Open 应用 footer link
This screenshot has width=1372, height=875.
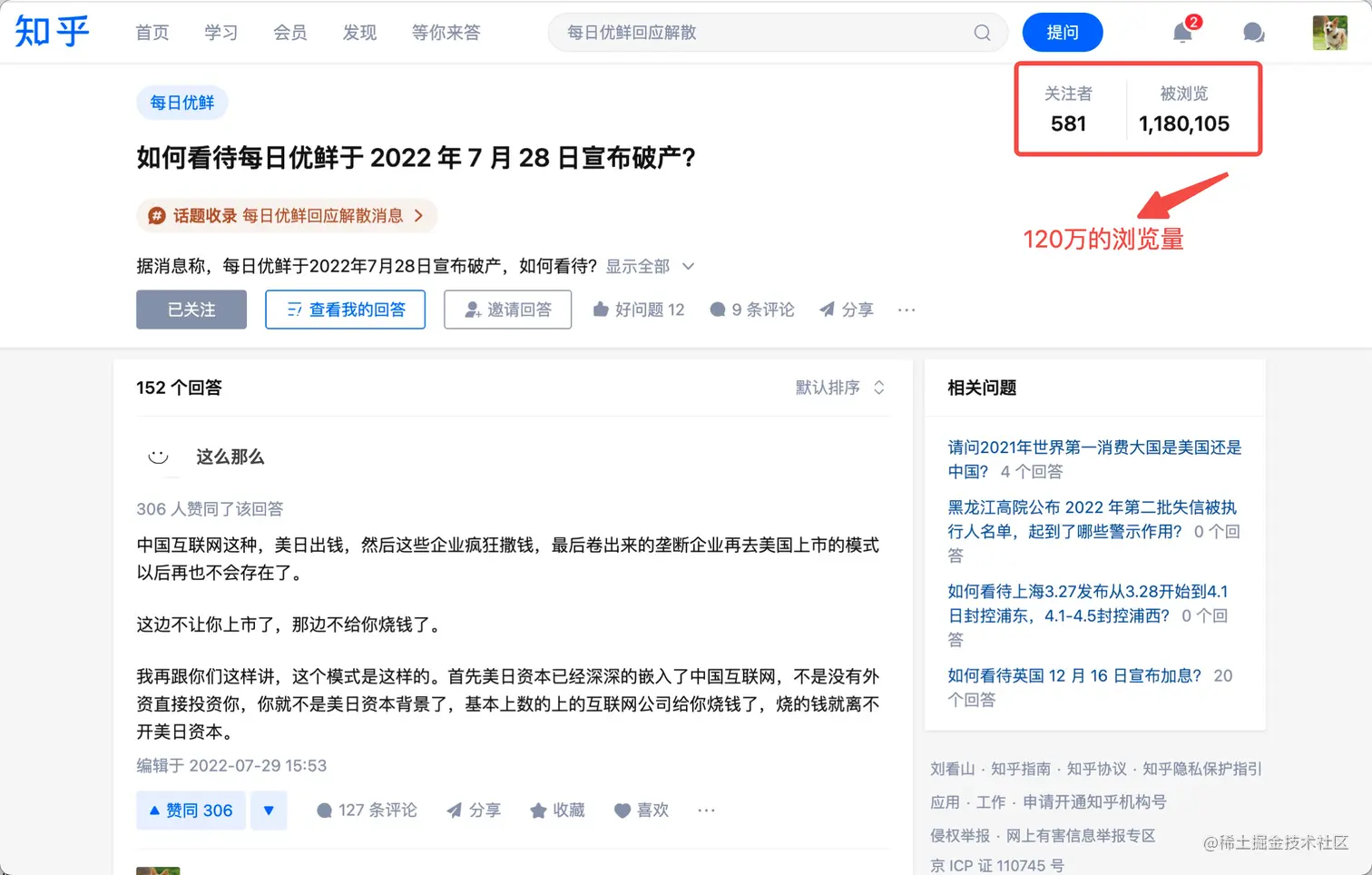pos(945,802)
